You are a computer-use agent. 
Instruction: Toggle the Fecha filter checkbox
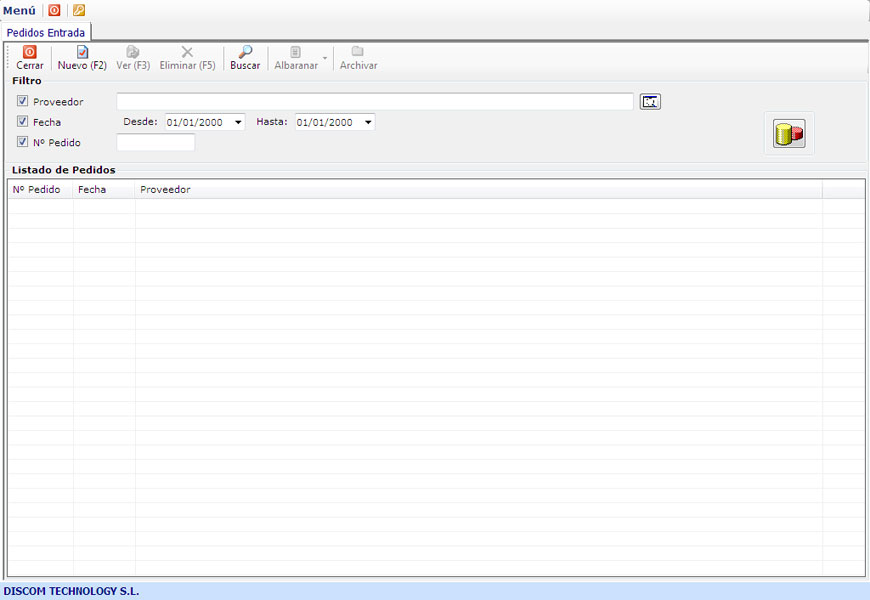[x=23, y=122]
